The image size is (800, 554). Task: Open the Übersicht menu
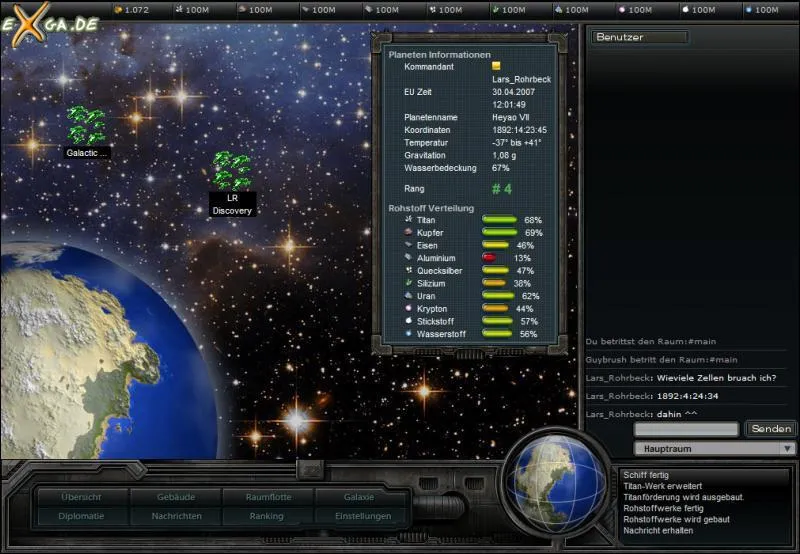point(82,497)
